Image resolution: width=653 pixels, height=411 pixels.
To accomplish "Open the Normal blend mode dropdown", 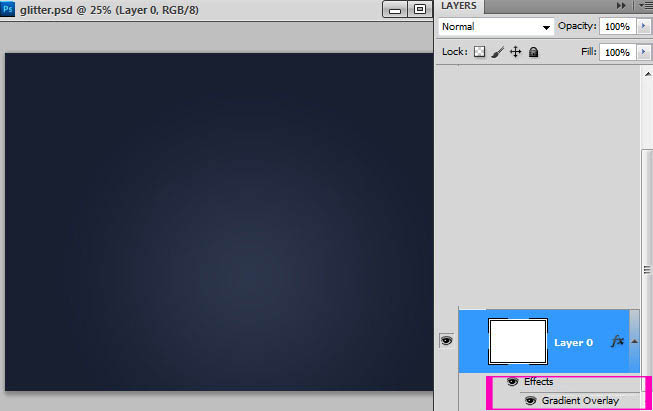I will [496, 27].
